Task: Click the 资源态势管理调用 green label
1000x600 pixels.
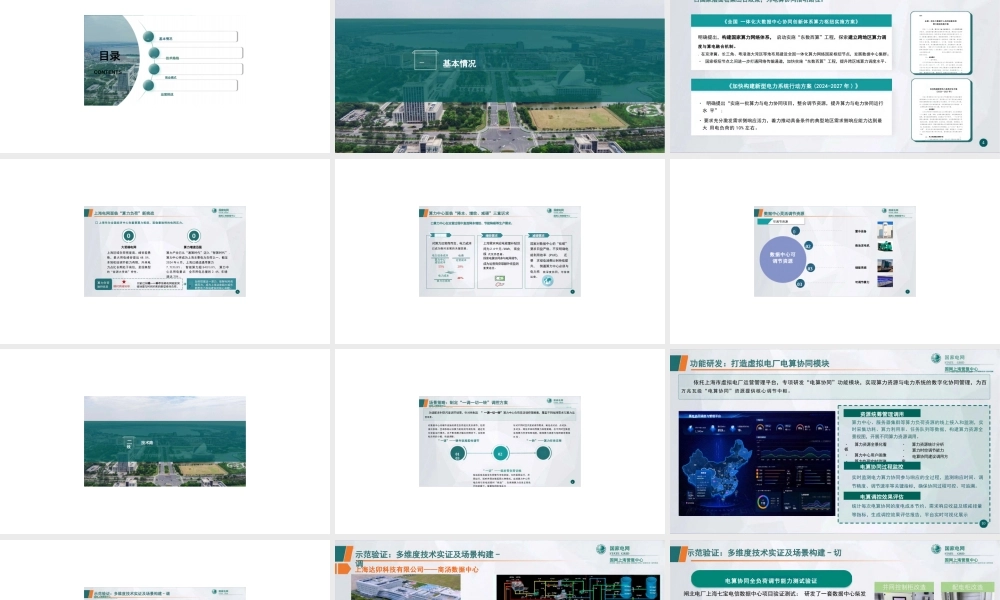Action: (x=882, y=412)
